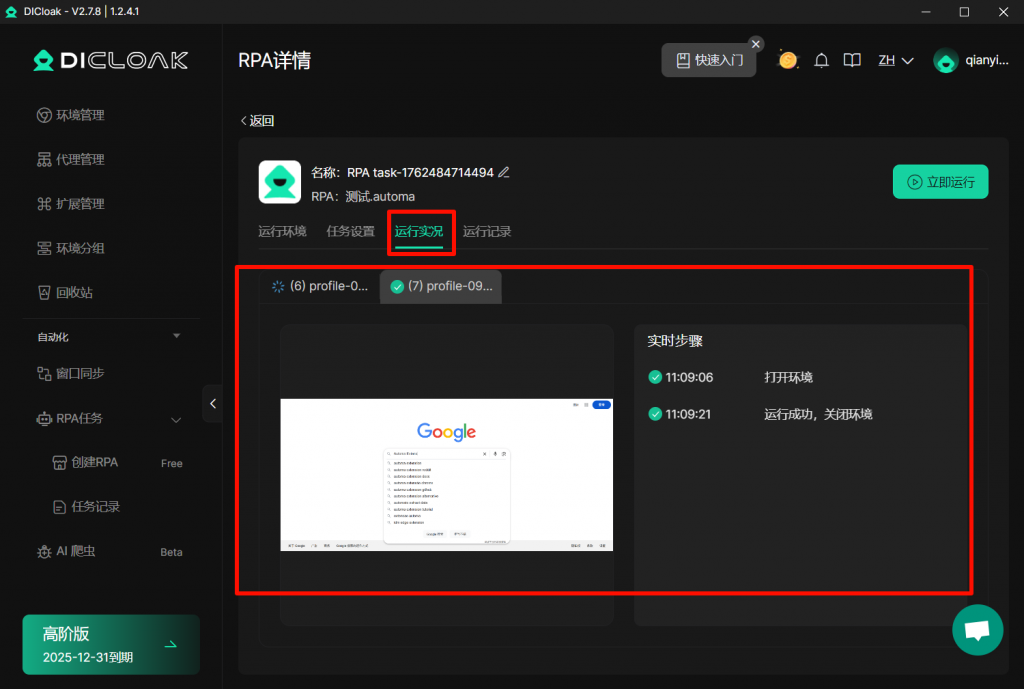
Task: Click the 立即运行 run now button
Action: point(940,182)
